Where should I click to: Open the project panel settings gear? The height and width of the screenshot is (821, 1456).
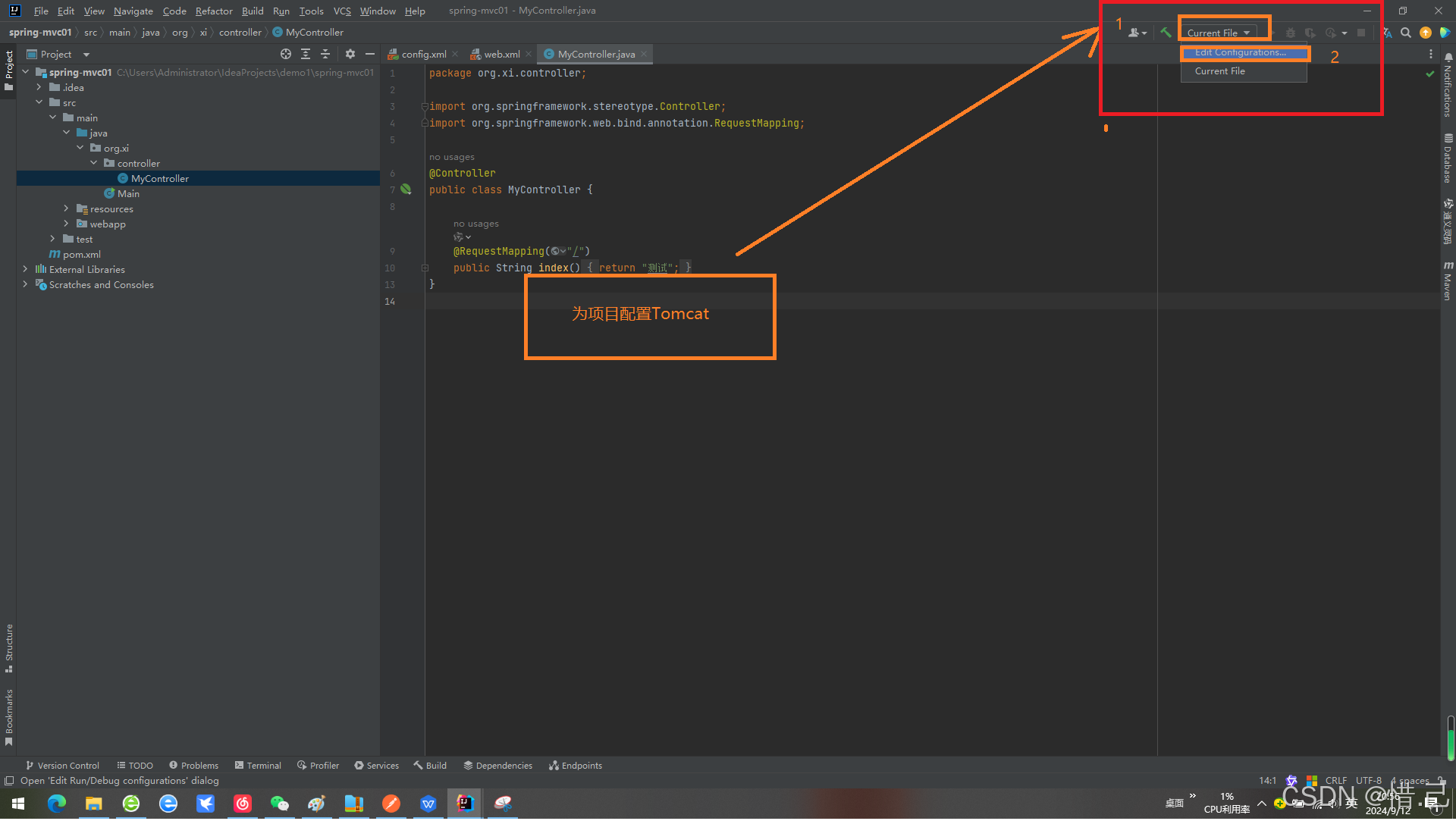[x=350, y=54]
